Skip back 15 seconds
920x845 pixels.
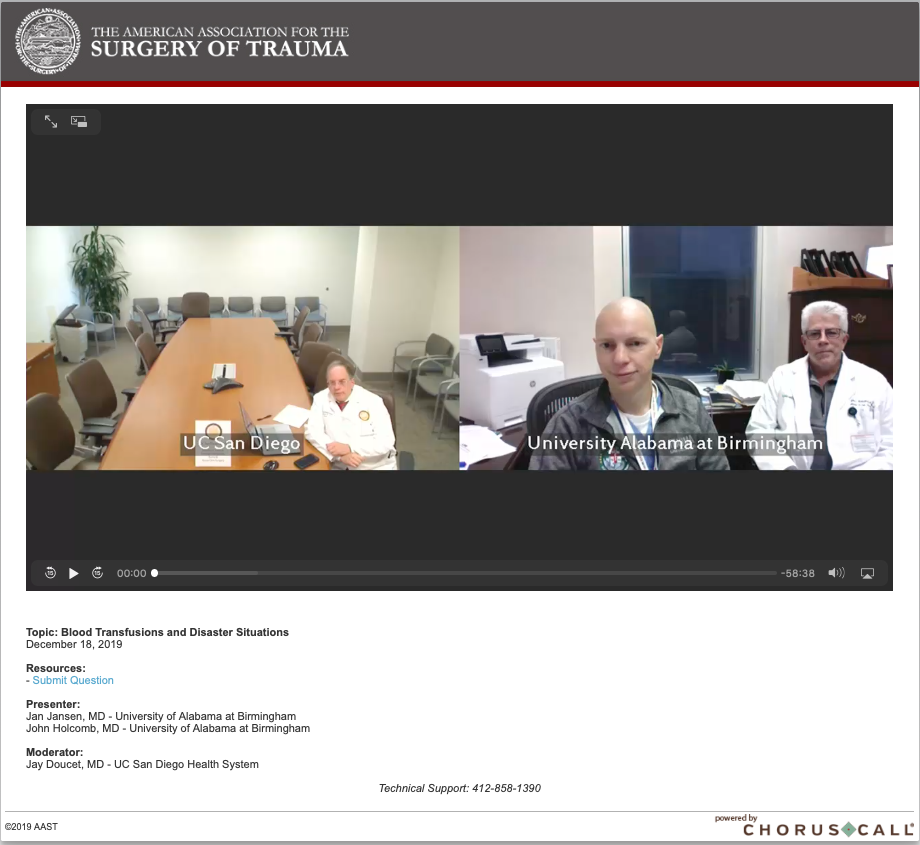point(50,573)
